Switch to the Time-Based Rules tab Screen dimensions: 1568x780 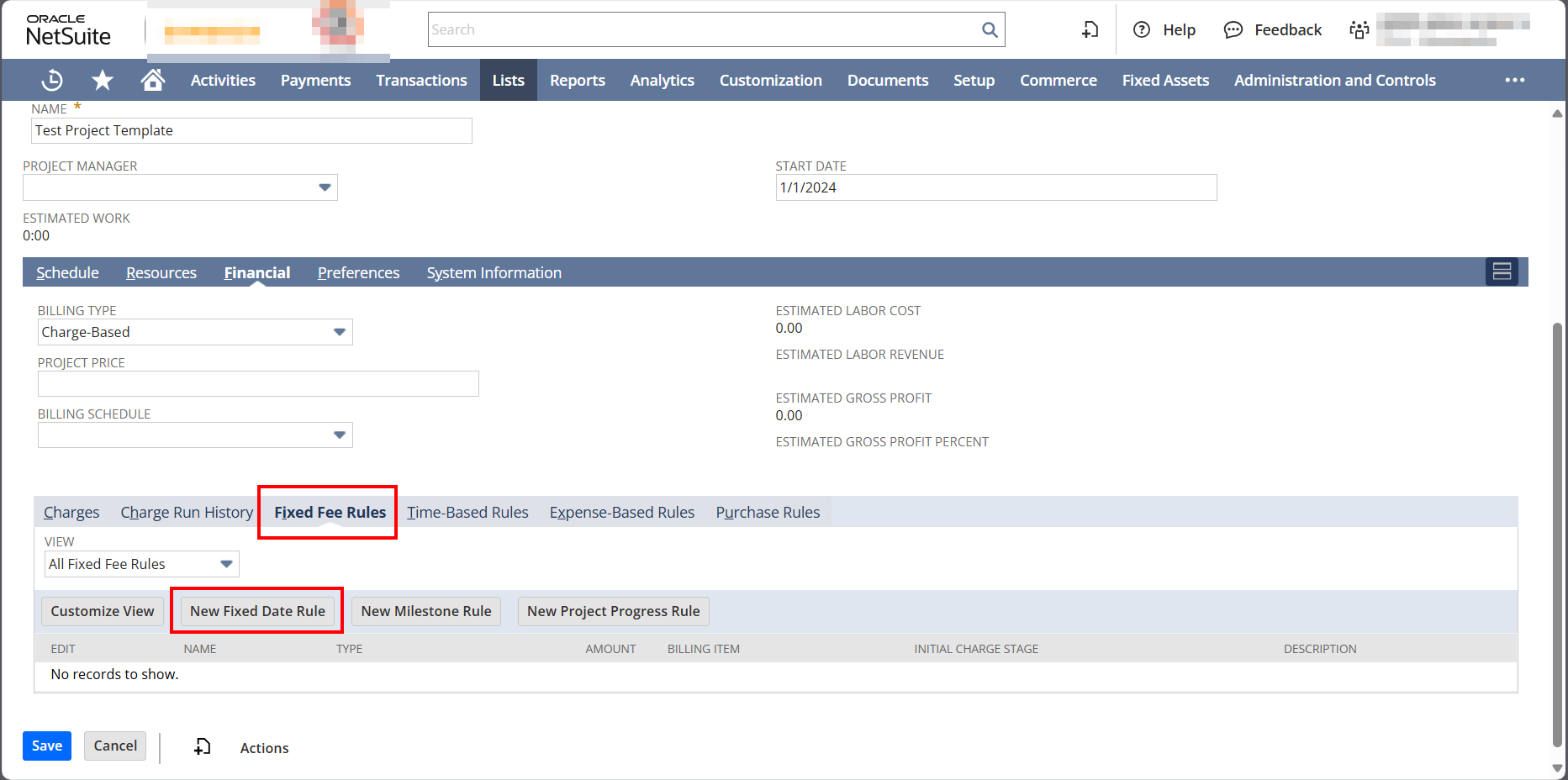click(x=467, y=513)
